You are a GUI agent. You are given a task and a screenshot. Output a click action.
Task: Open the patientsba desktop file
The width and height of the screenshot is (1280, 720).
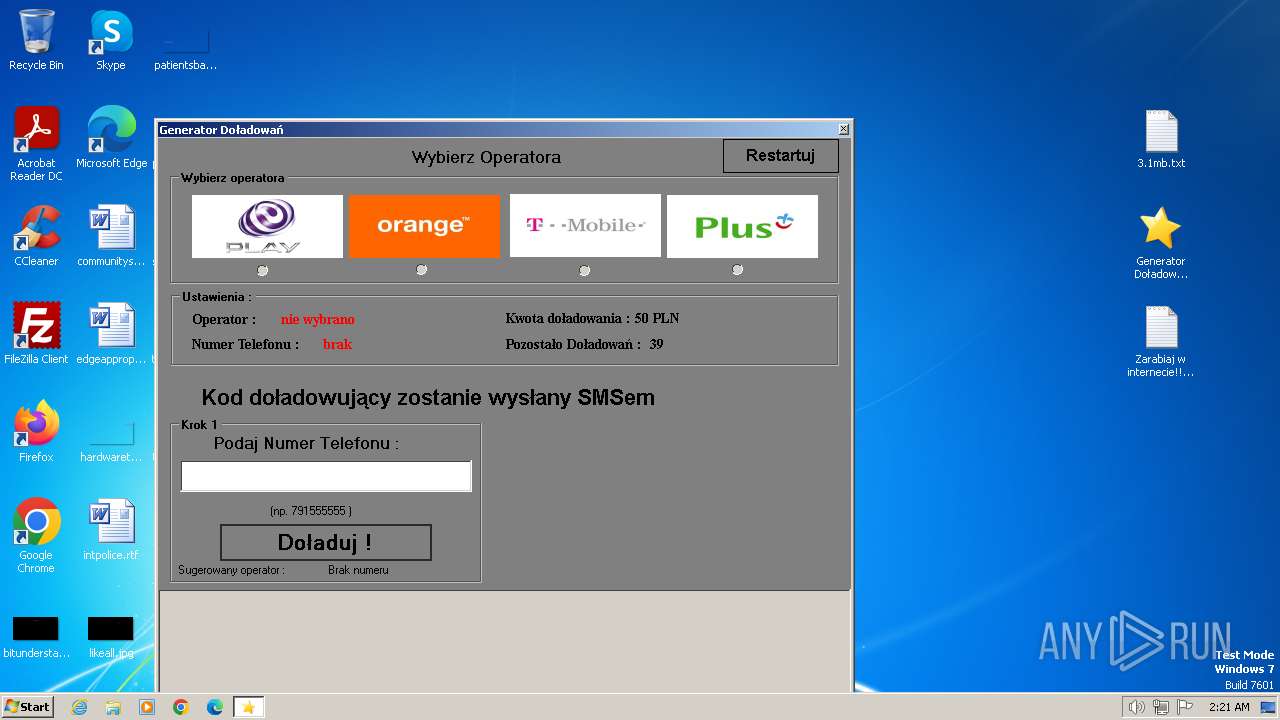click(186, 50)
